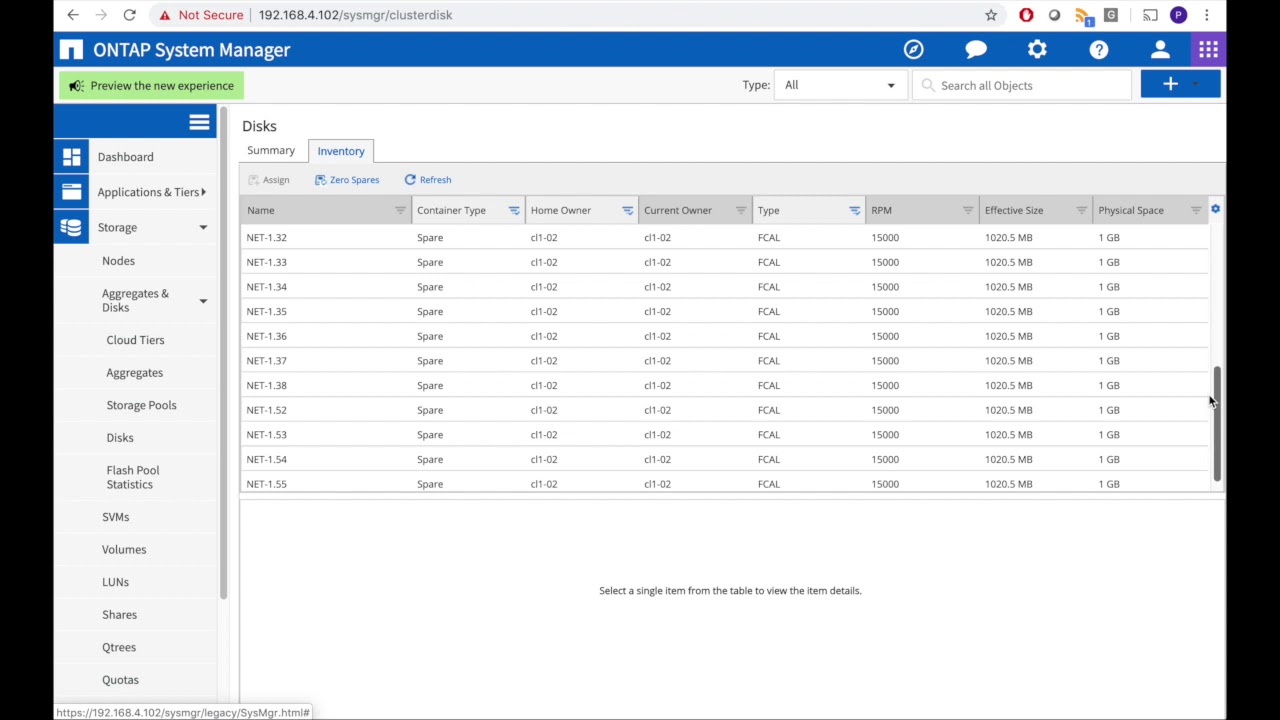
Task: Click the browser address bar URL
Action: (355, 15)
